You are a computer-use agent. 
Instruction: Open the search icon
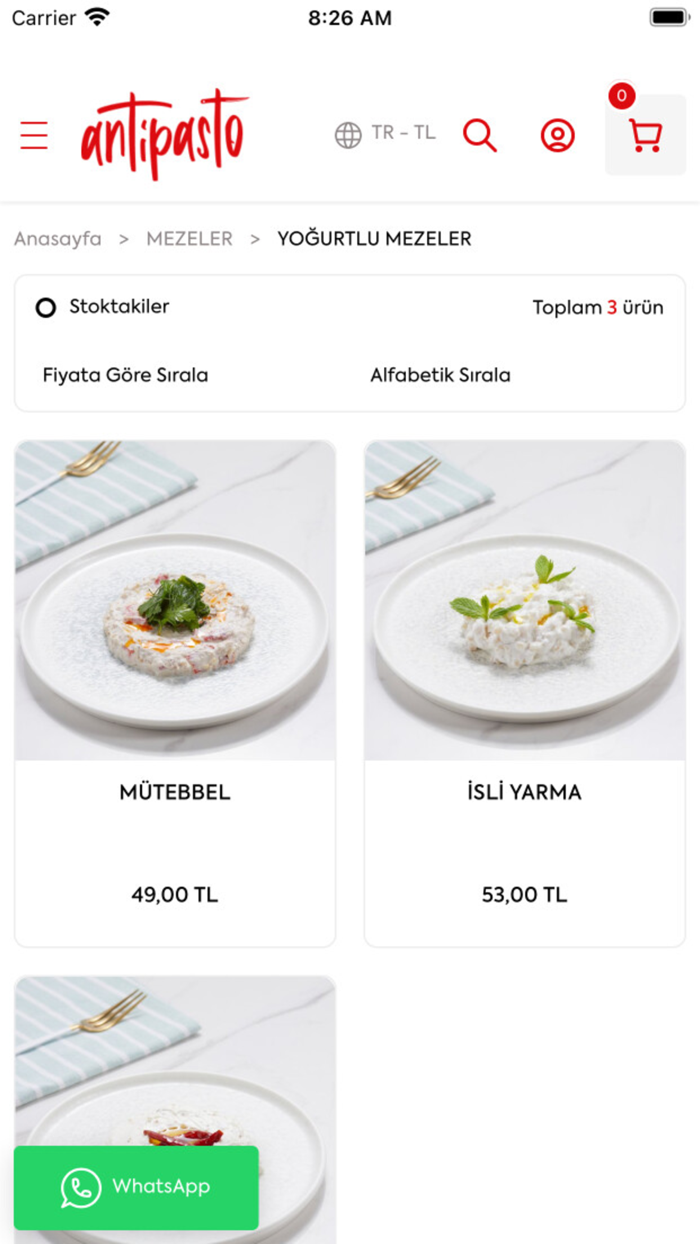[480, 135]
